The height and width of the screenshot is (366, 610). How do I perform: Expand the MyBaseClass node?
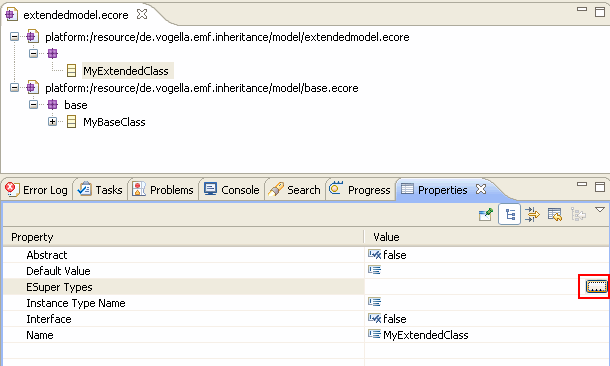coord(52,122)
